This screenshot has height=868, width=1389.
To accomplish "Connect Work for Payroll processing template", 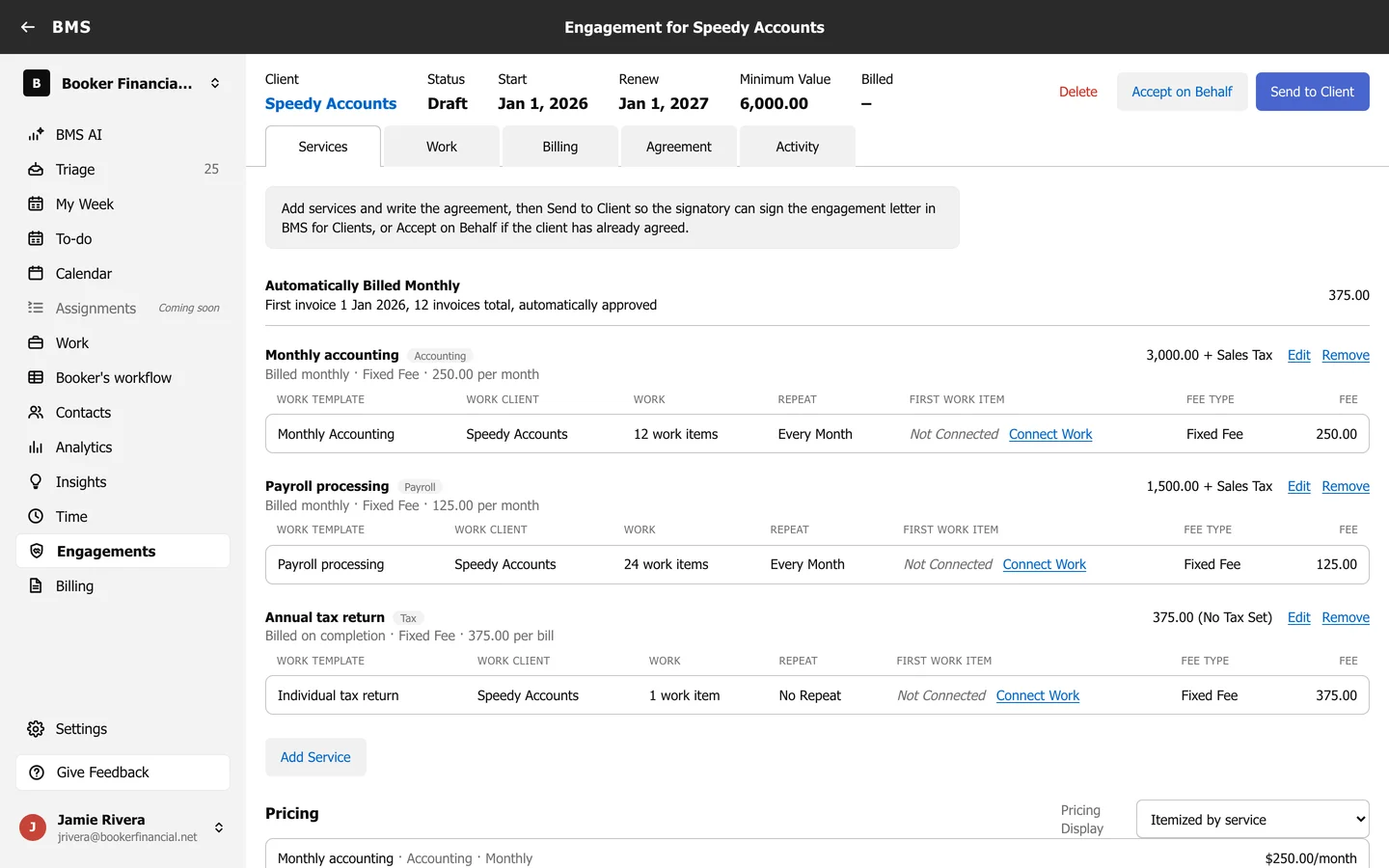I will pyautogui.click(x=1045, y=565).
